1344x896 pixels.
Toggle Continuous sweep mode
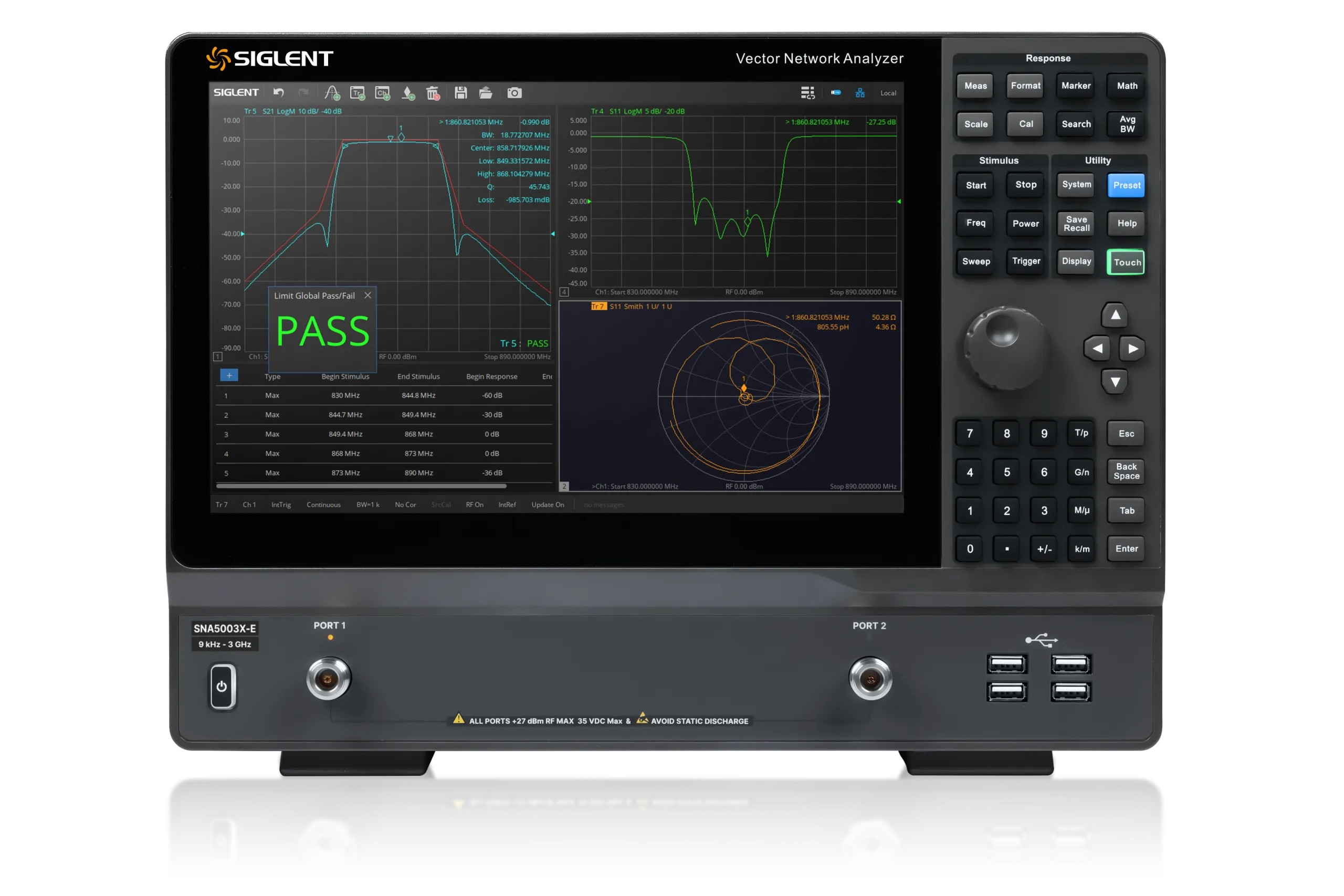323,504
